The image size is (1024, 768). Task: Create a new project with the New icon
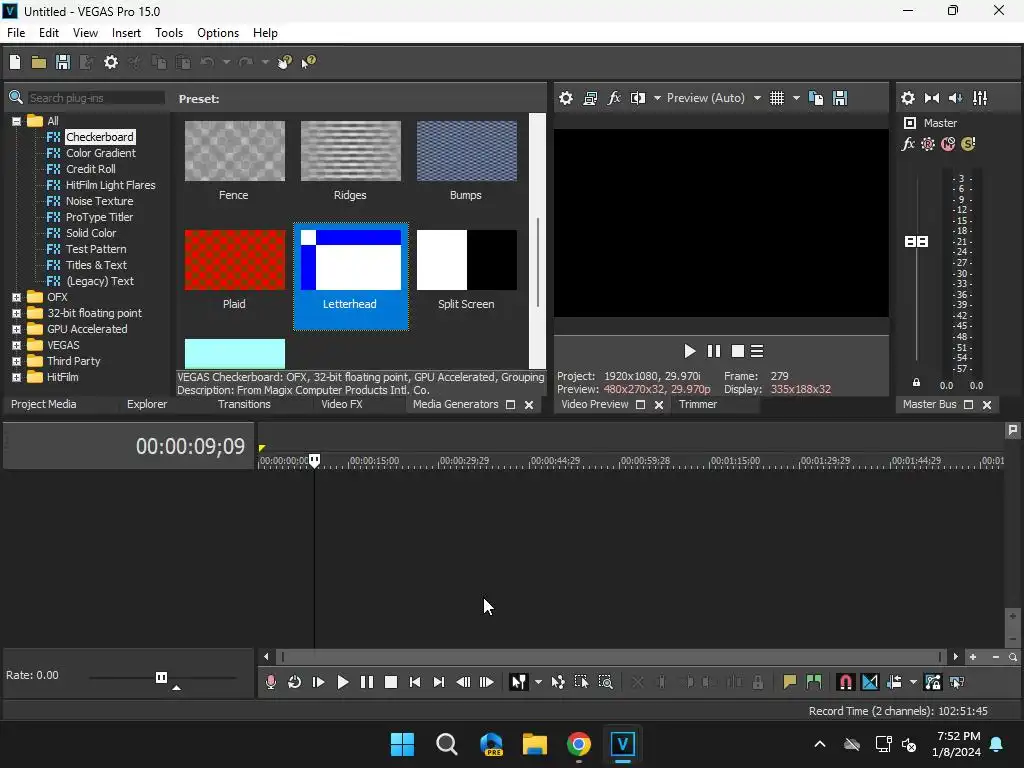coord(15,62)
